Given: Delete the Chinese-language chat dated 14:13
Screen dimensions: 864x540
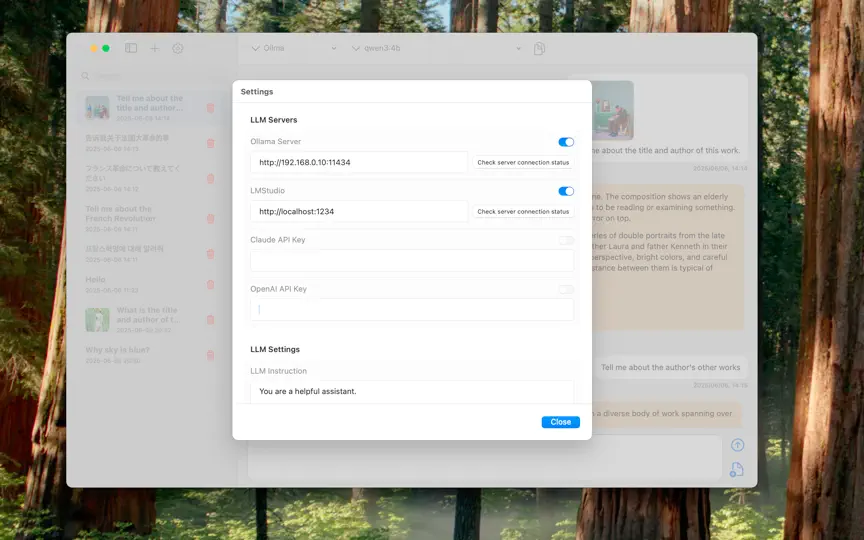Looking at the screenshot, I should [x=210, y=143].
